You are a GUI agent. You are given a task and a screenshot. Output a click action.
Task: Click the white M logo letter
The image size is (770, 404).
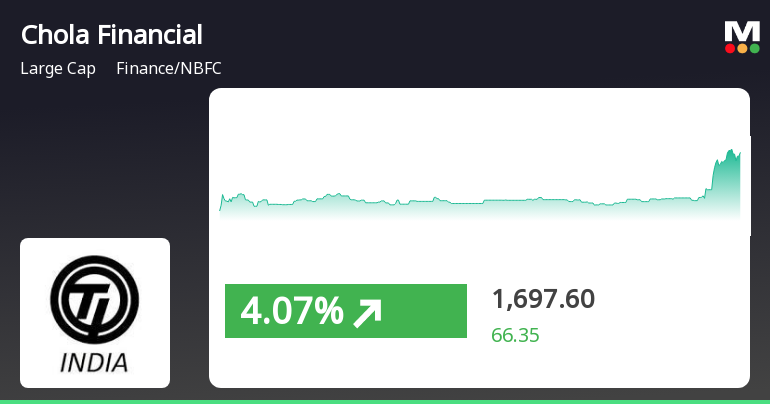(742, 32)
